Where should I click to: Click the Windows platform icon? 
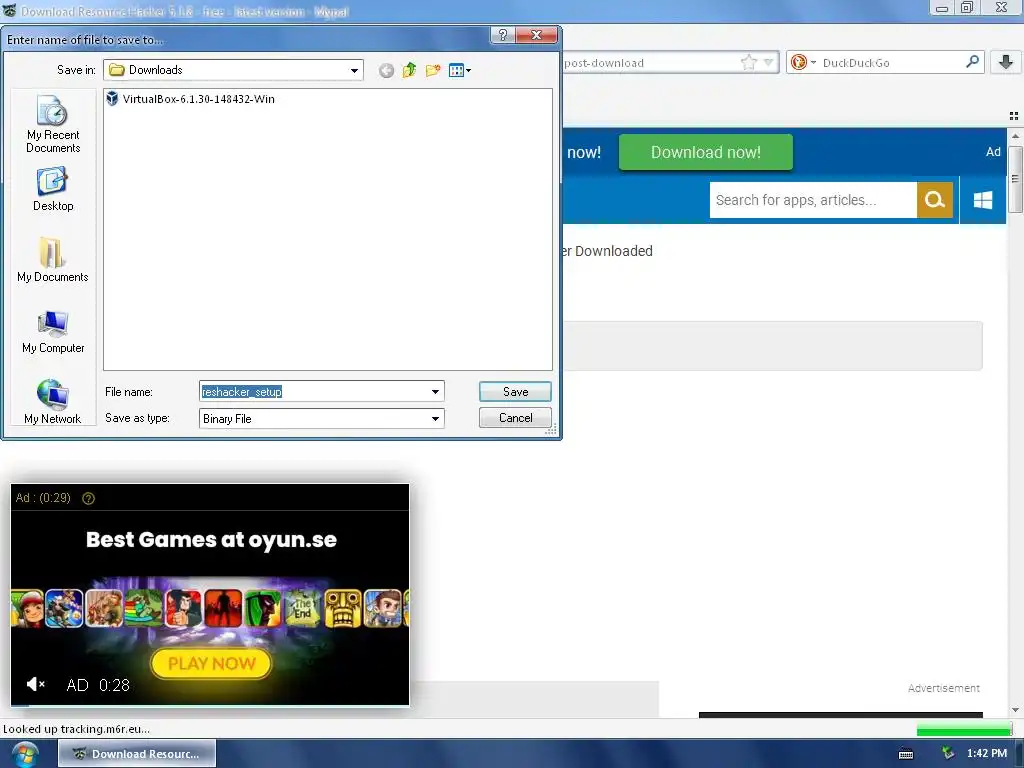pyautogui.click(x=983, y=200)
